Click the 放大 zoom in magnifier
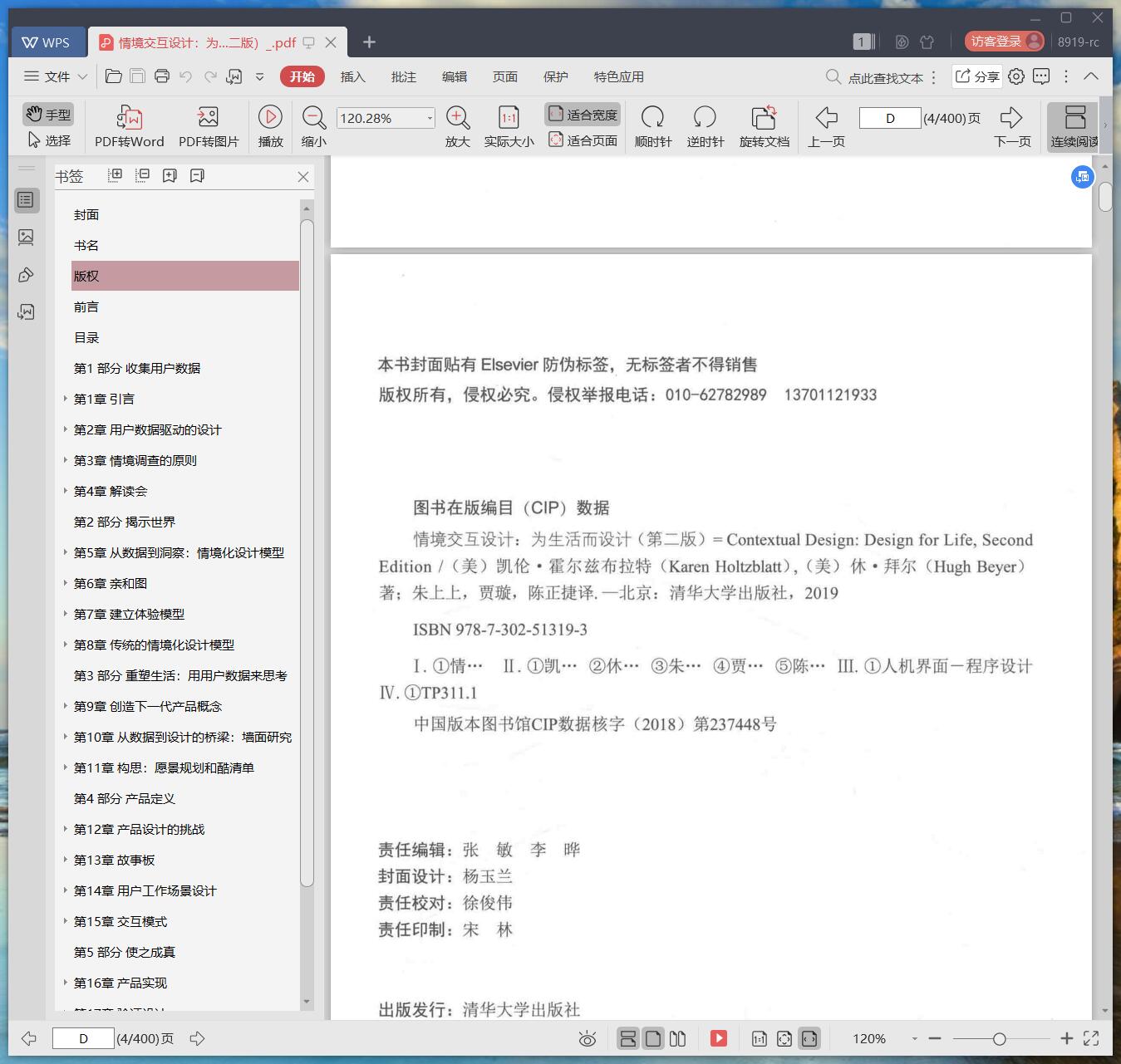Image resolution: width=1121 pixels, height=1064 pixels. pyautogui.click(x=458, y=117)
